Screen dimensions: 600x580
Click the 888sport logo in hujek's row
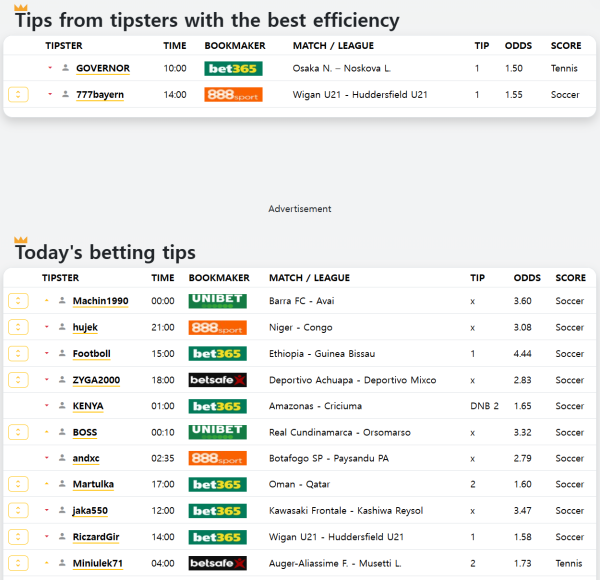[217, 327]
